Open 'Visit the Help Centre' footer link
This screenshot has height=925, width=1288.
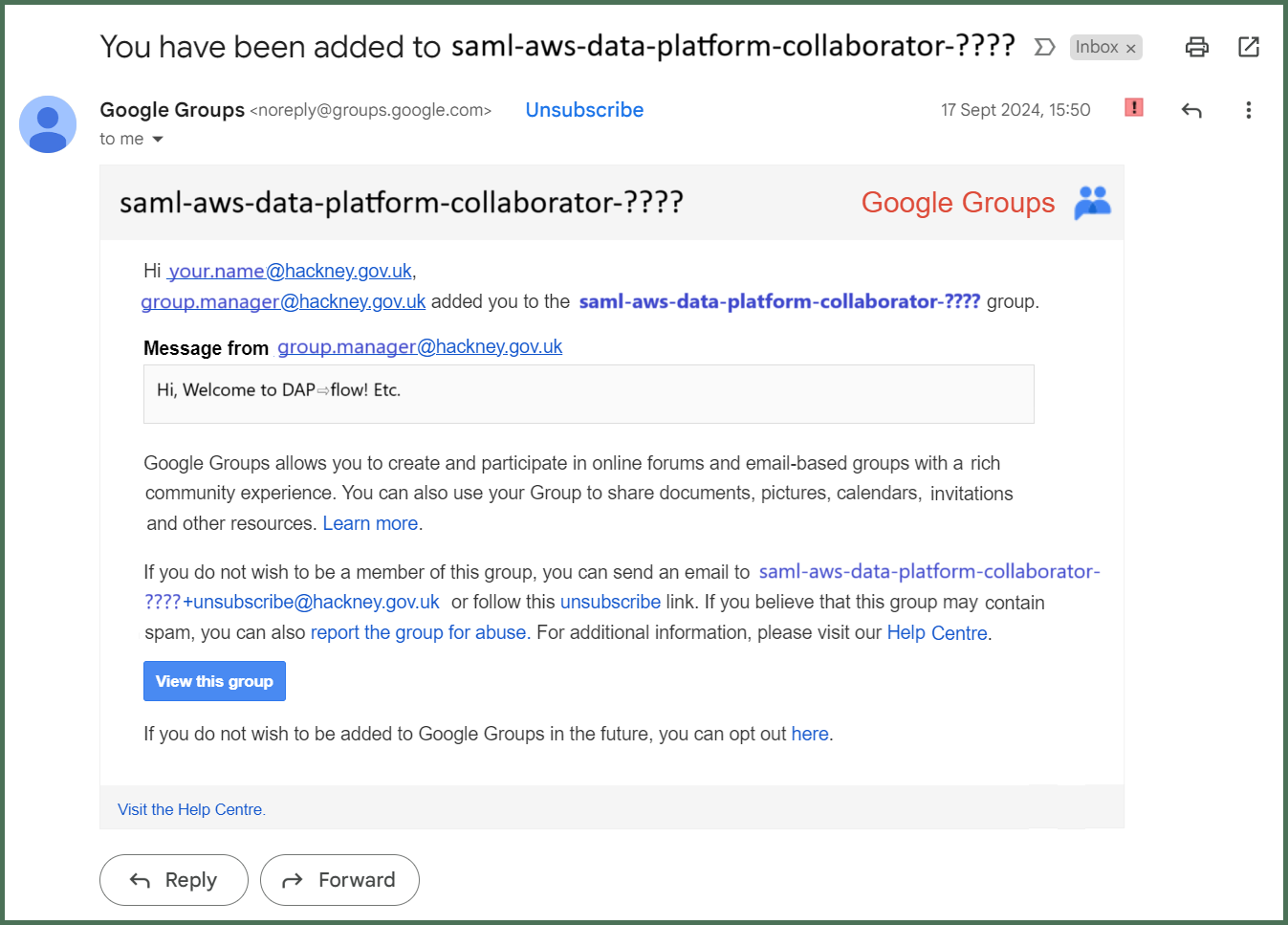click(x=191, y=809)
